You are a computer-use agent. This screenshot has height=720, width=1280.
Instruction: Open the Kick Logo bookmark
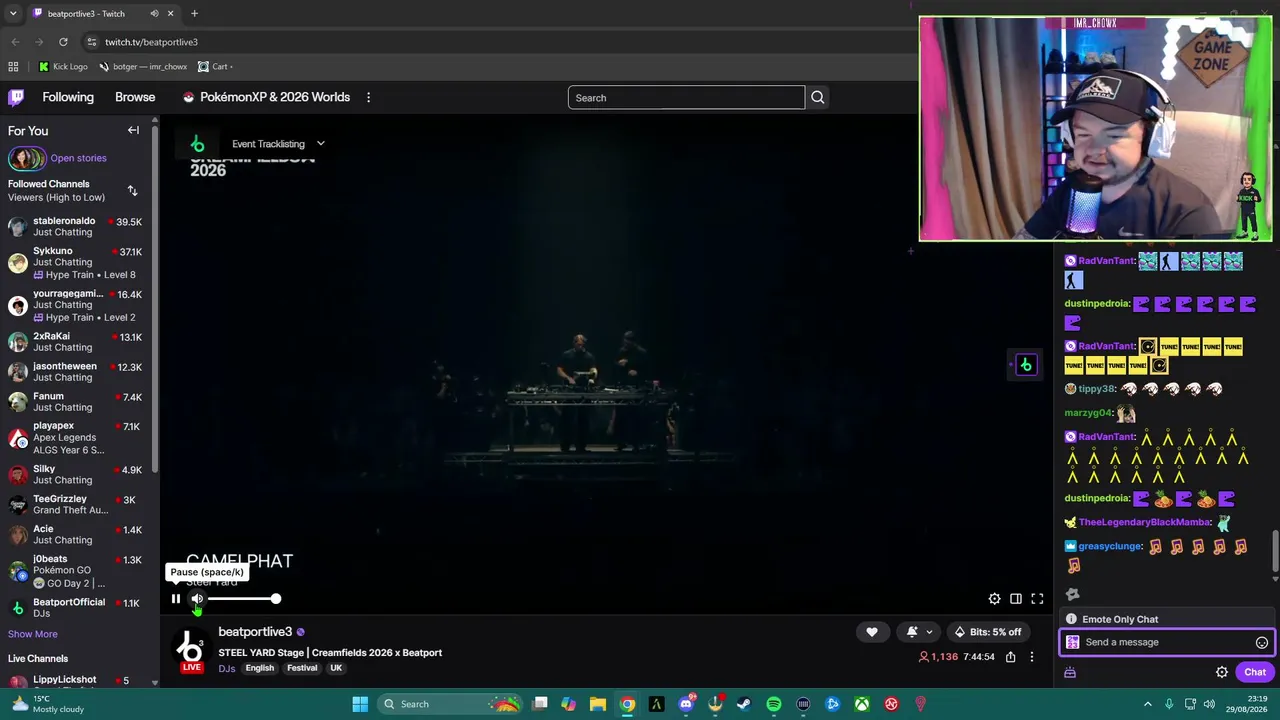click(x=63, y=67)
